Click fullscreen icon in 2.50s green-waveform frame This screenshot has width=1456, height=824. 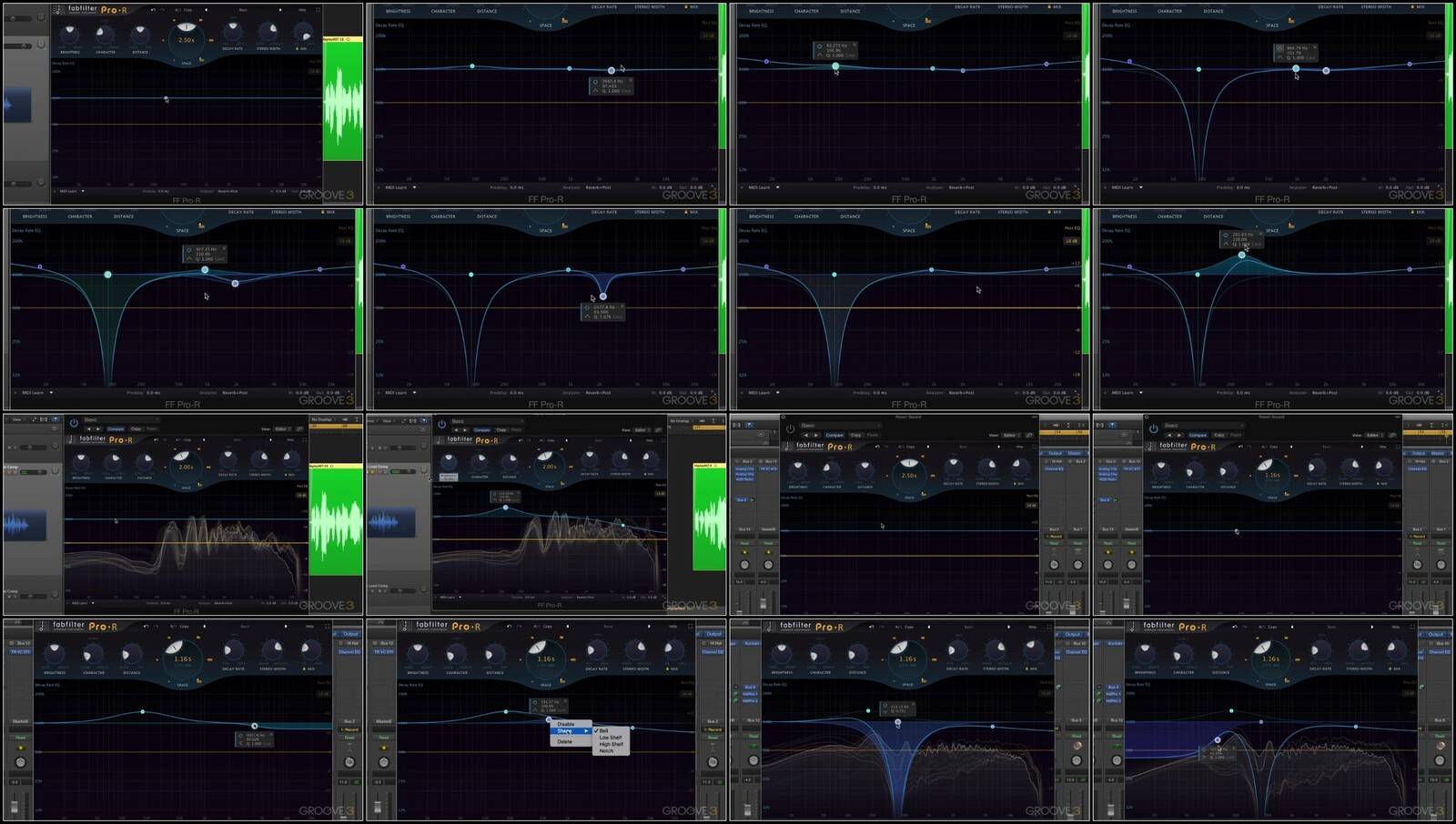click(318, 10)
